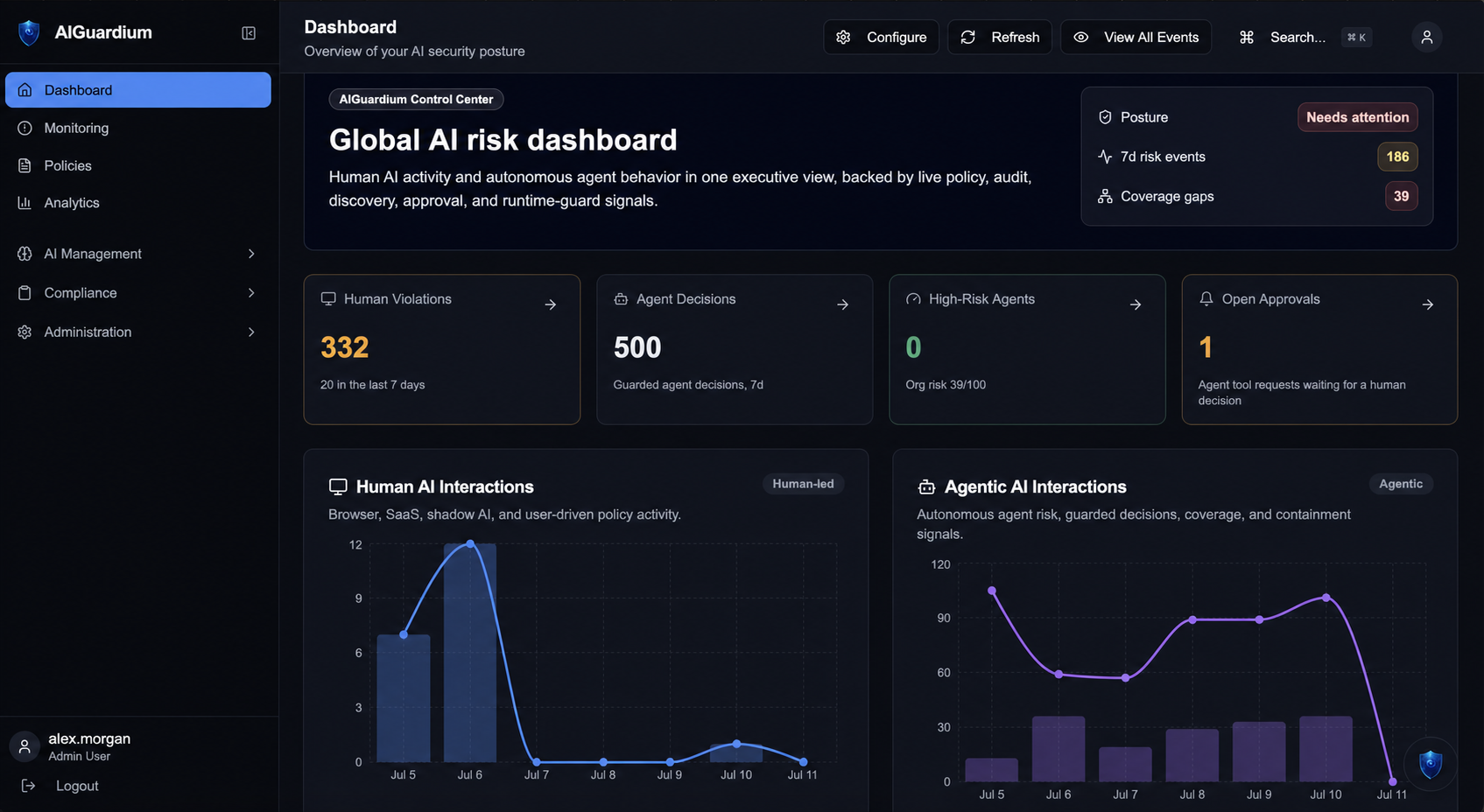Open the user profile avatar icon
Image resolution: width=1484 pixels, height=812 pixels.
coord(1427,37)
